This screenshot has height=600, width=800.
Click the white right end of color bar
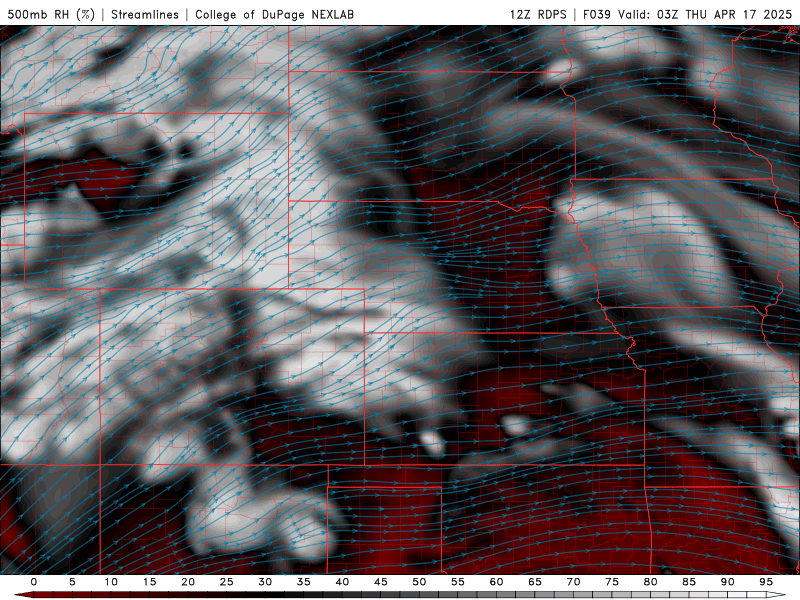(x=776, y=595)
